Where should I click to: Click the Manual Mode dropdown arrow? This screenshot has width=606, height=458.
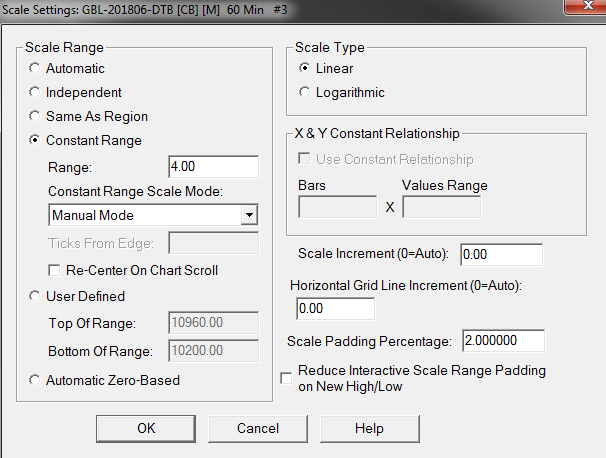click(249, 215)
